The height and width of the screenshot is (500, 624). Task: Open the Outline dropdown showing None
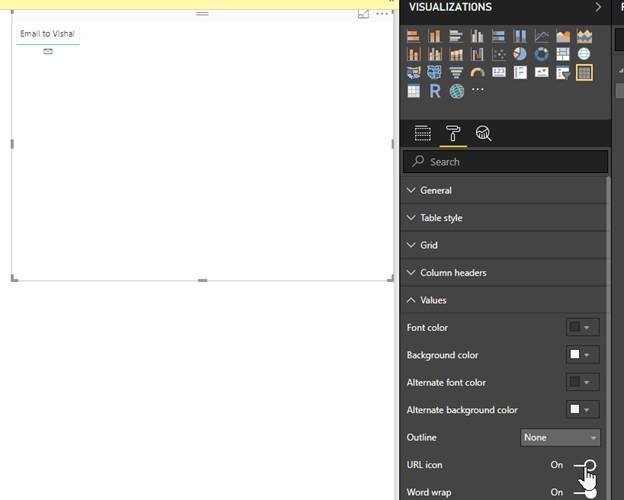560,437
